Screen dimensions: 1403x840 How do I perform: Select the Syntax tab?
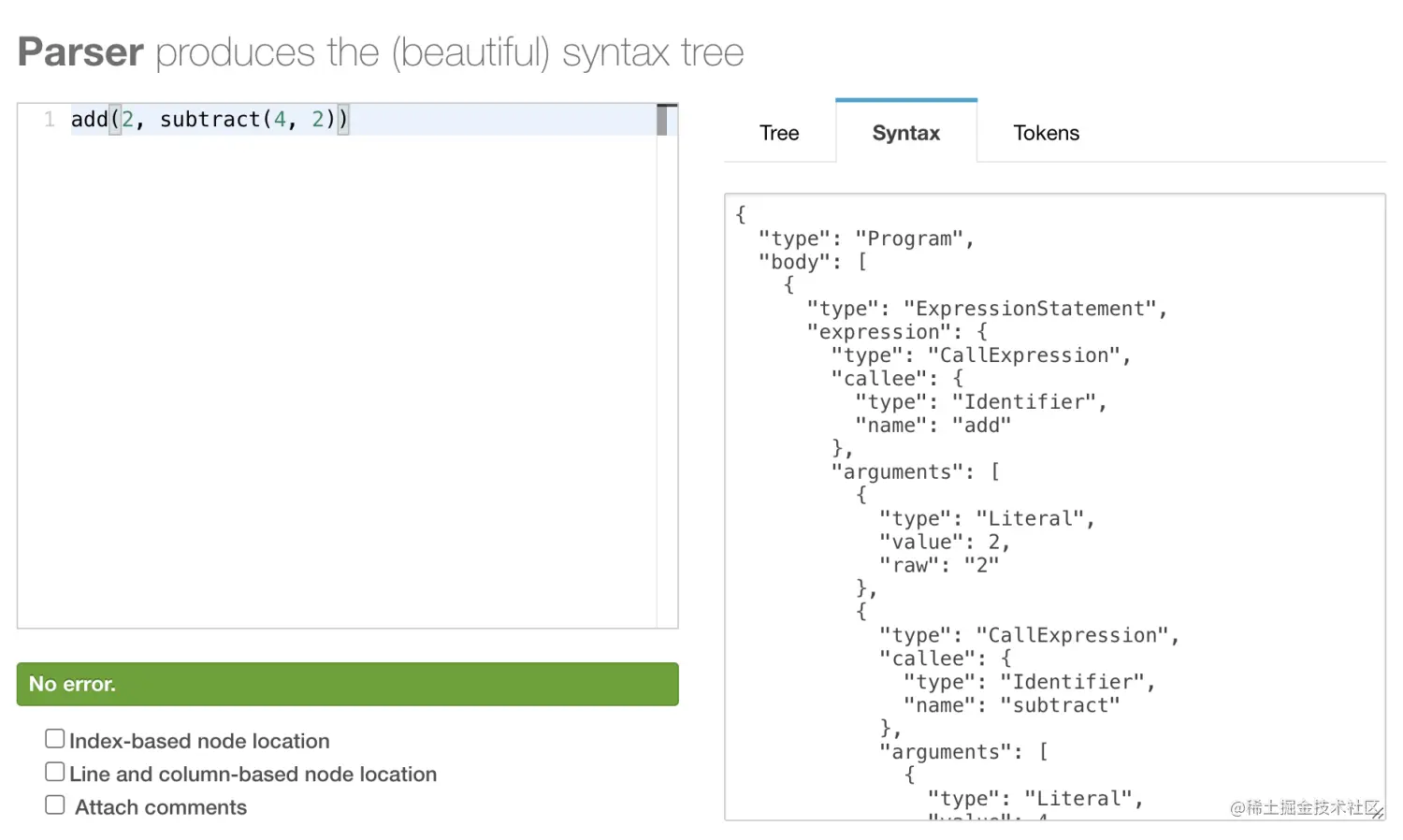point(905,133)
